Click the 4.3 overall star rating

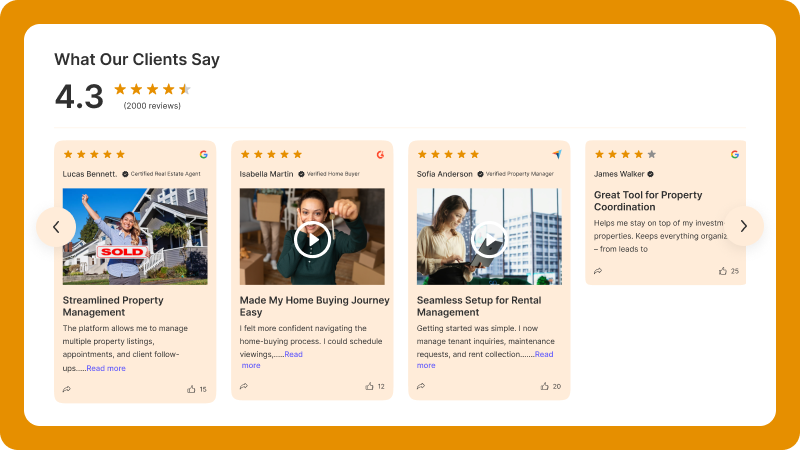152,89
